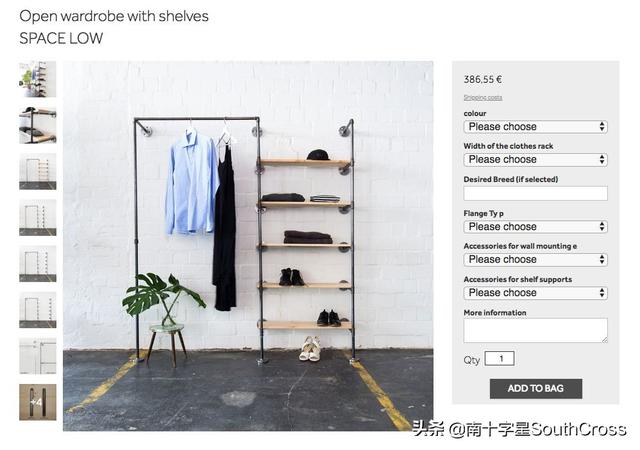640x450 pixels.
Task: Select the seventh thumbnail with white drawing
Action: click(x=38, y=356)
